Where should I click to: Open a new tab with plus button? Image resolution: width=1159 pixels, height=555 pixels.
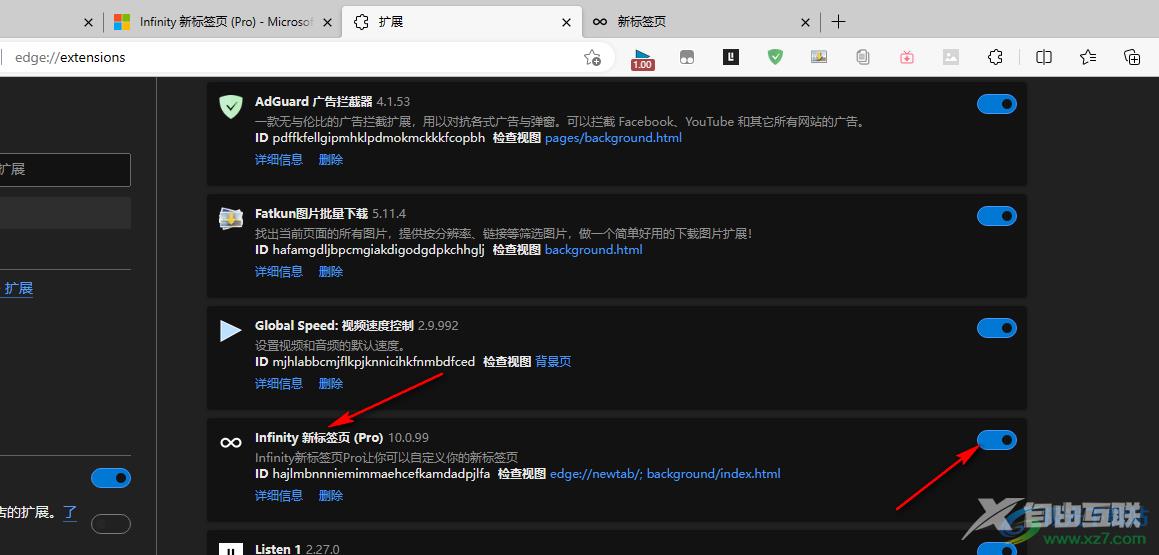pos(838,22)
